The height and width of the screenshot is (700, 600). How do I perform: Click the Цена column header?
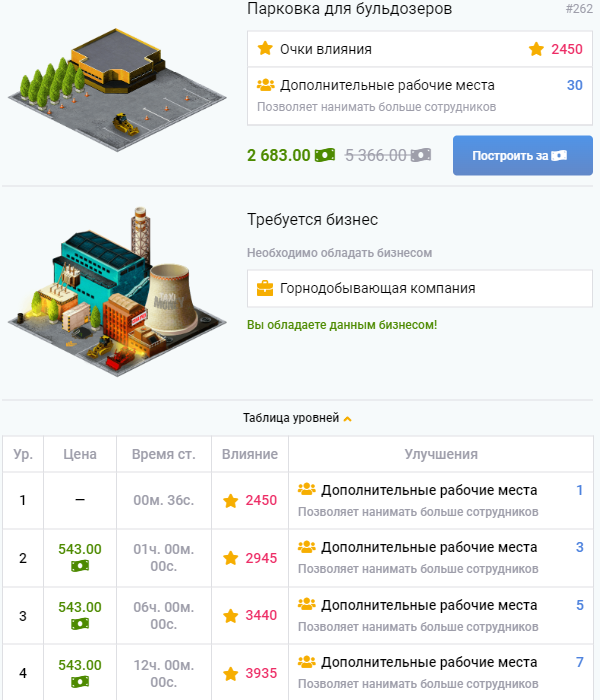[x=80, y=454]
